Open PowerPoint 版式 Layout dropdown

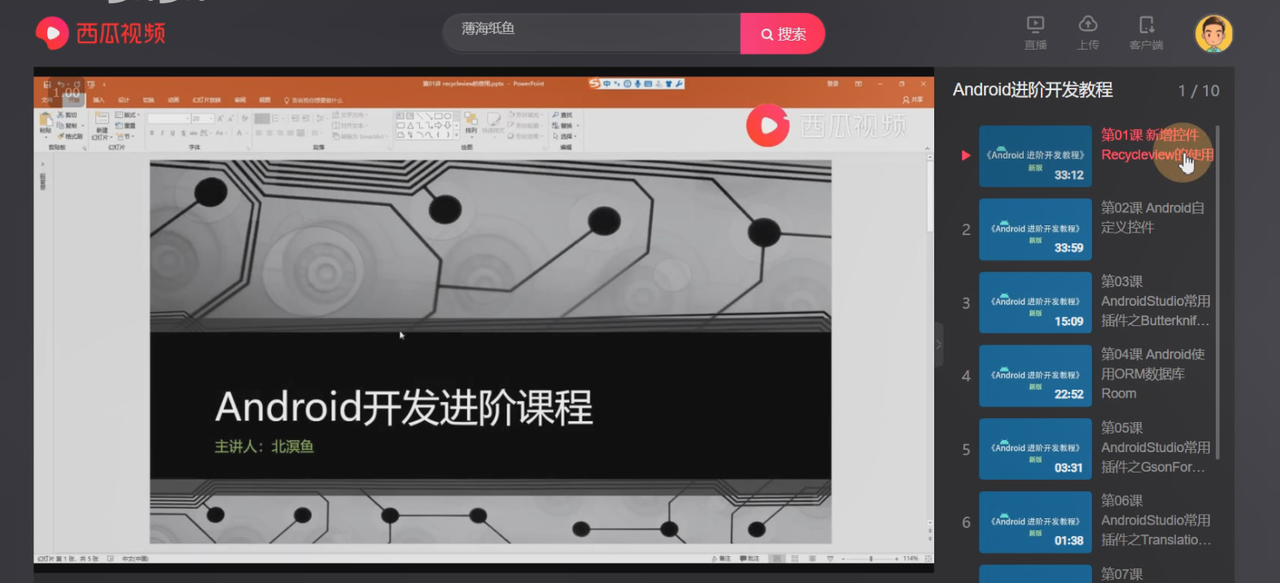pyautogui.click(x=127, y=115)
